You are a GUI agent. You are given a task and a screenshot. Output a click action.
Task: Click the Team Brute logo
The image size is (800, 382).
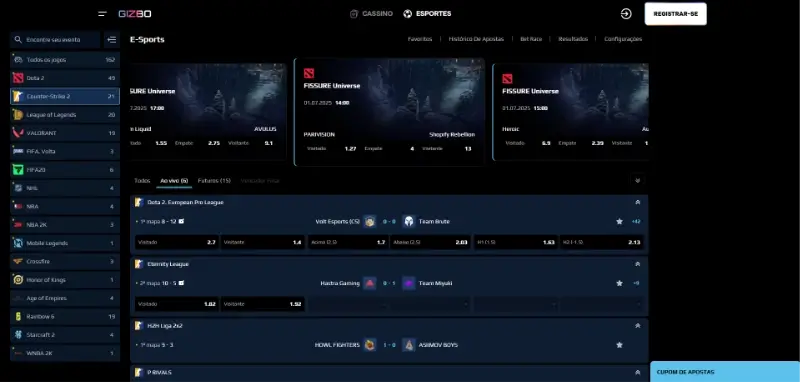point(409,221)
